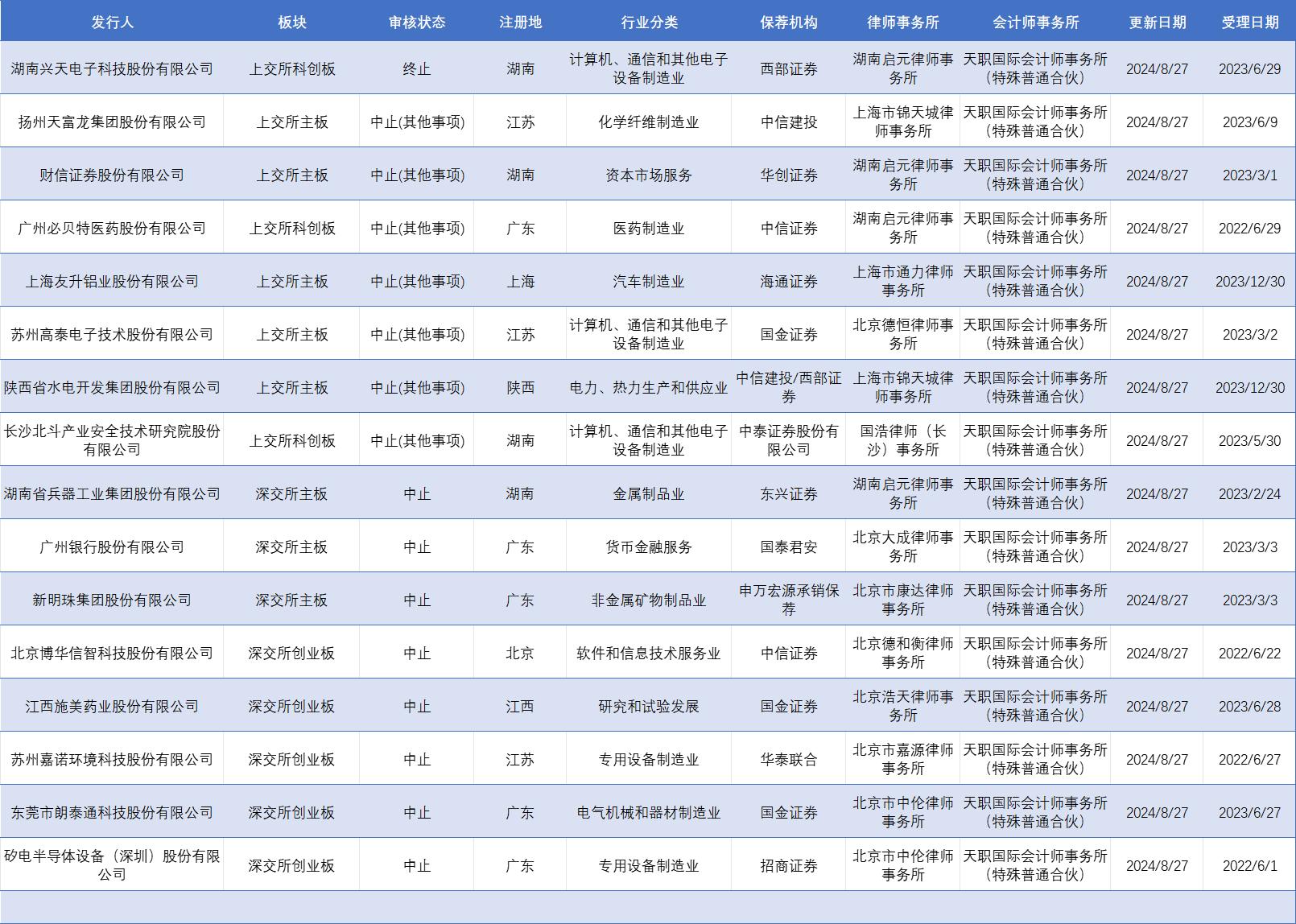Click 北京德恒律师事务所 cell

[902, 334]
